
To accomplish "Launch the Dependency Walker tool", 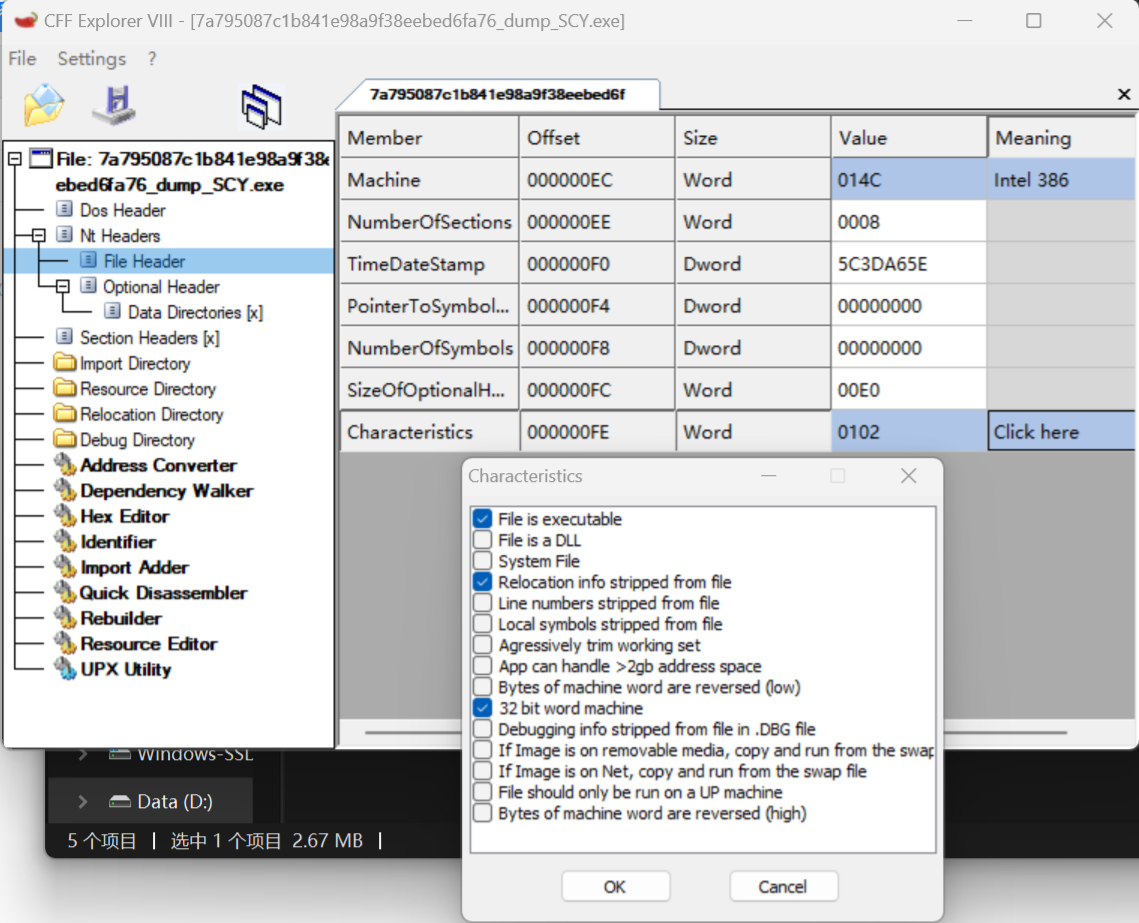I will pyautogui.click(x=166, y=491).
